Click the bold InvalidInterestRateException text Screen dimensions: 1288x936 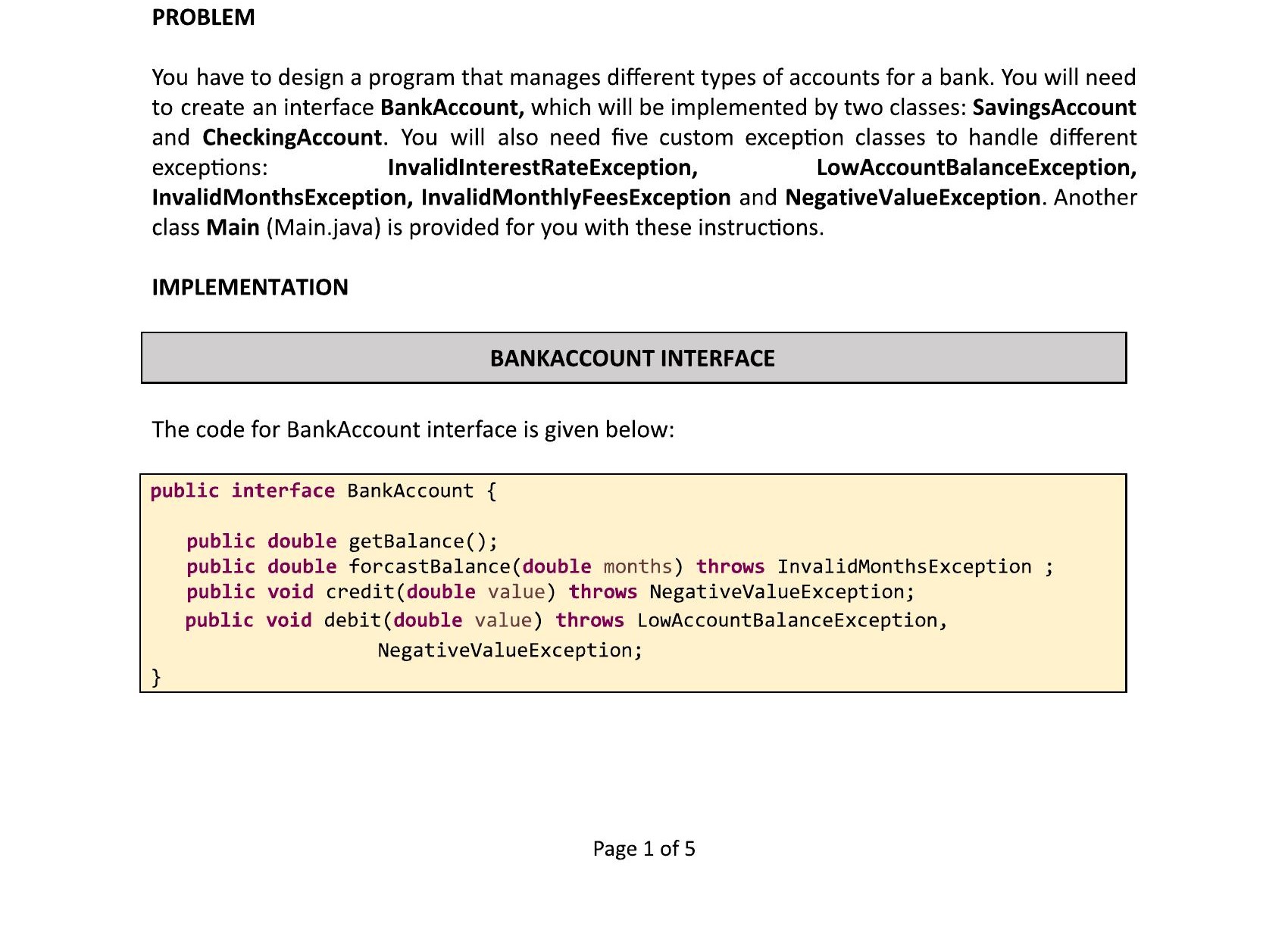542,167
